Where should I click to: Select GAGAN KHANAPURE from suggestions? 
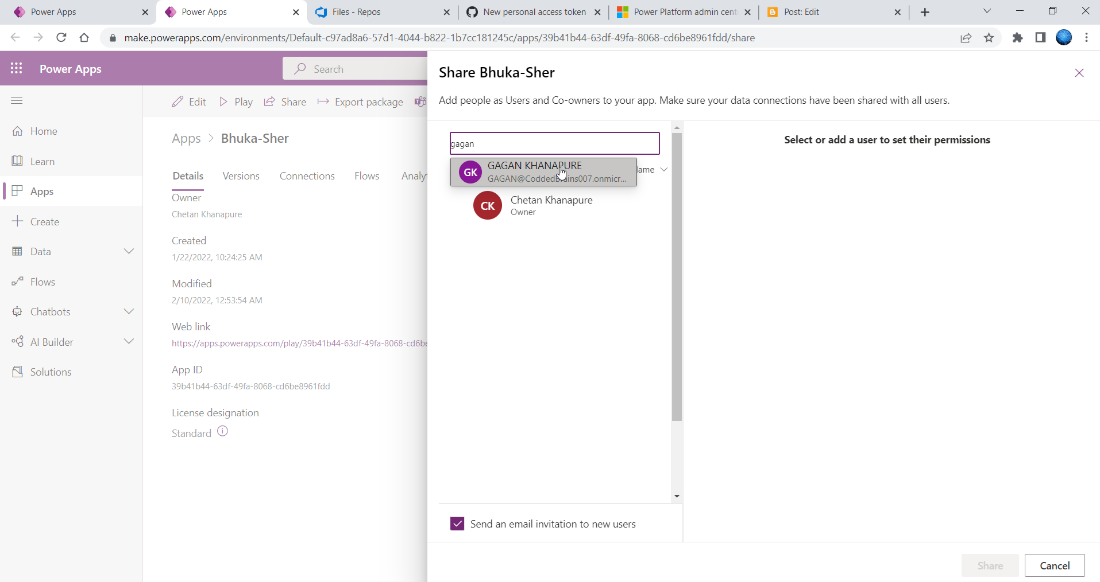pyautogui.click(x=543, y=172)
